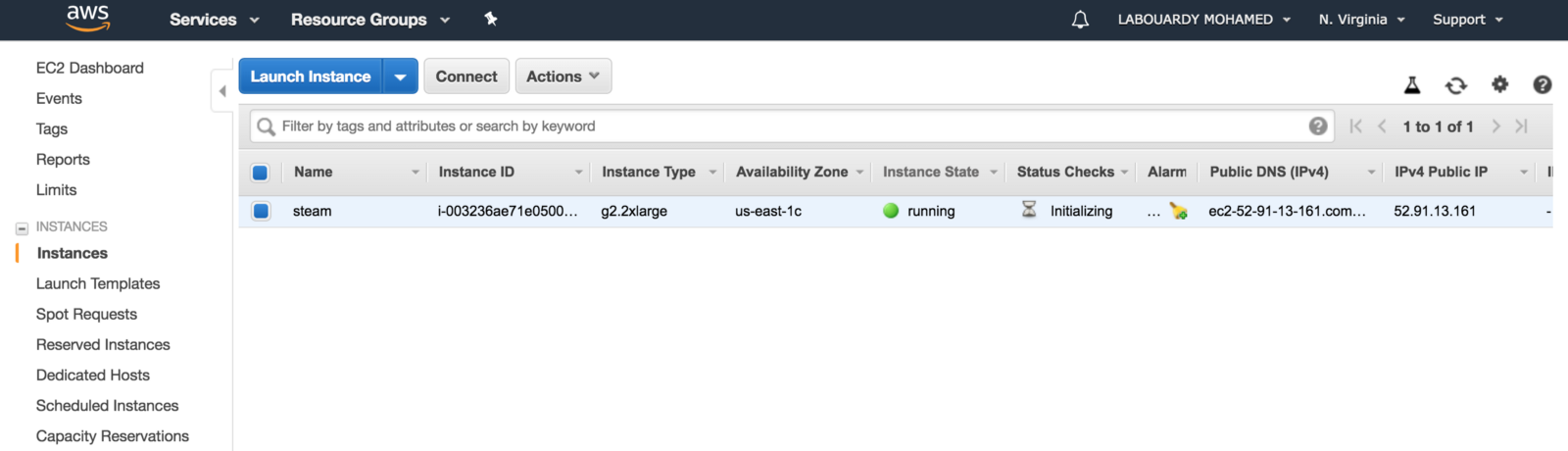Viewport: 1568px width, 451px height.
Task: Open the Launch Instance dropdown arrow
Action: coord(400,76)
